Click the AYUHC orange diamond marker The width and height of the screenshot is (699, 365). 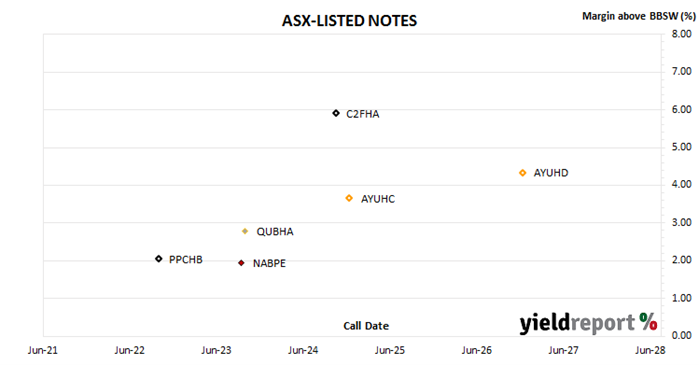click(x=349, y=198)
